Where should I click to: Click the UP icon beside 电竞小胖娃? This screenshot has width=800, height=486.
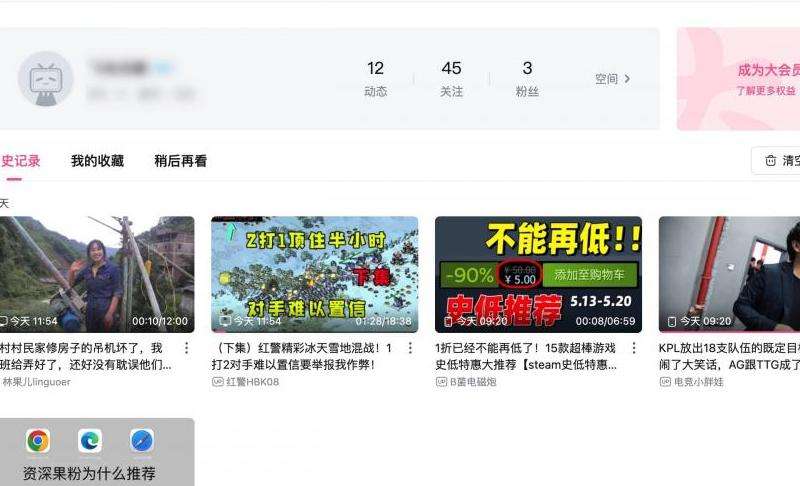(x=665, y=382)
